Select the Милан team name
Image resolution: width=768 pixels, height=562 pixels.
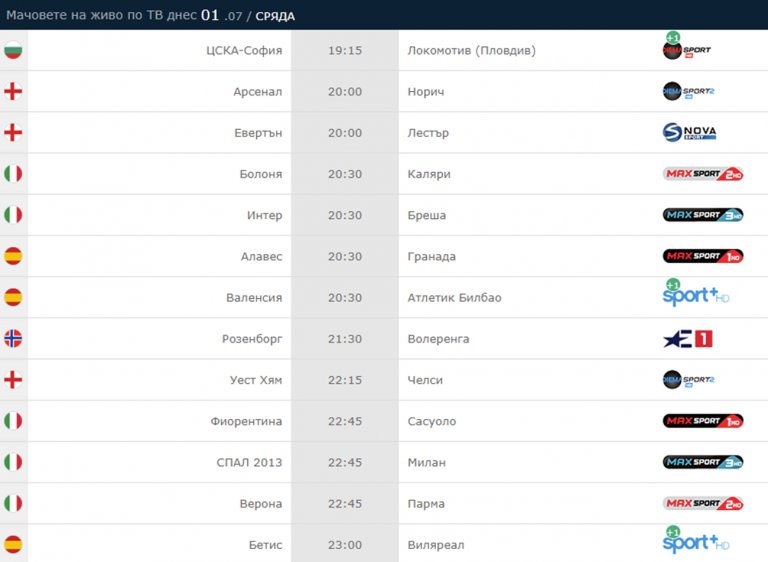[427, 463]
